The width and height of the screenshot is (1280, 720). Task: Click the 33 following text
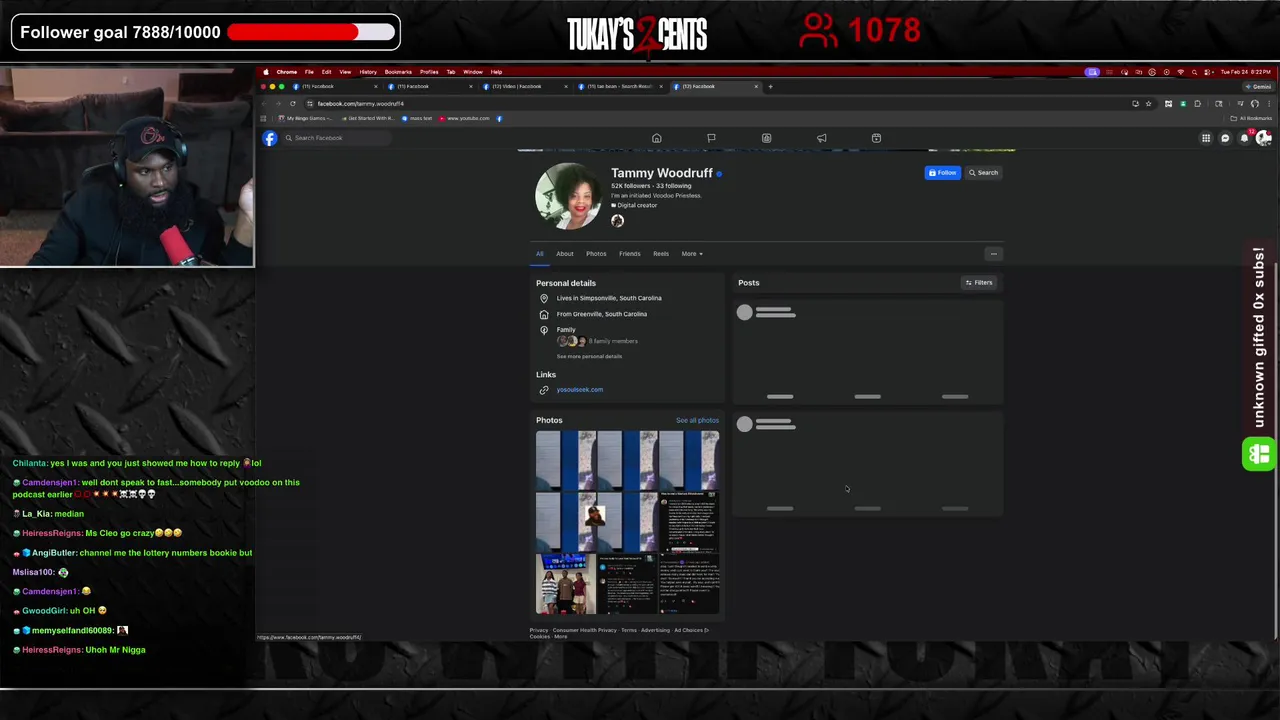pyautogui.click(x=674, y=186)
